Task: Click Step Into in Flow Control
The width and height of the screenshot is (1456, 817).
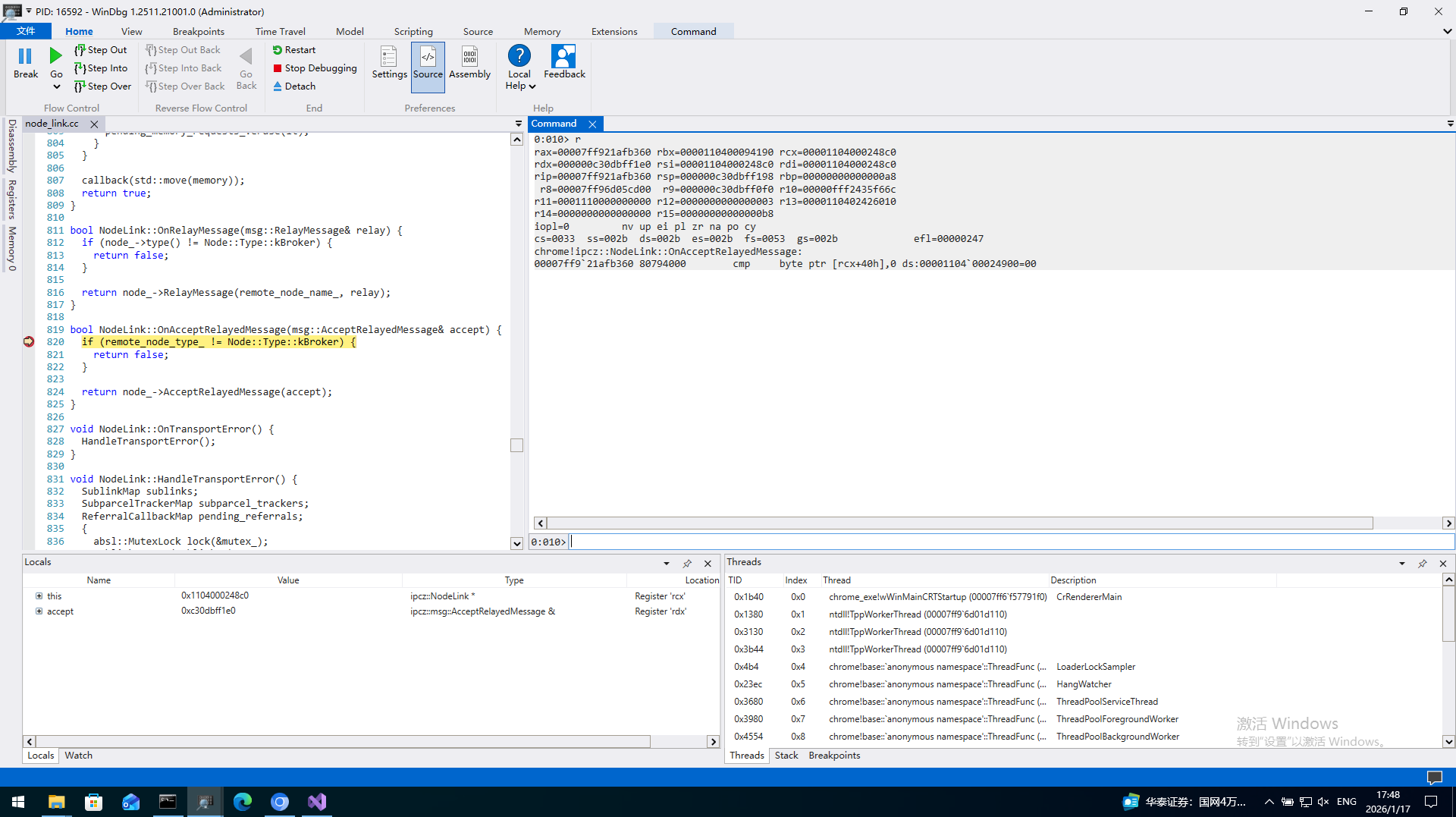Action: [101, 68]
